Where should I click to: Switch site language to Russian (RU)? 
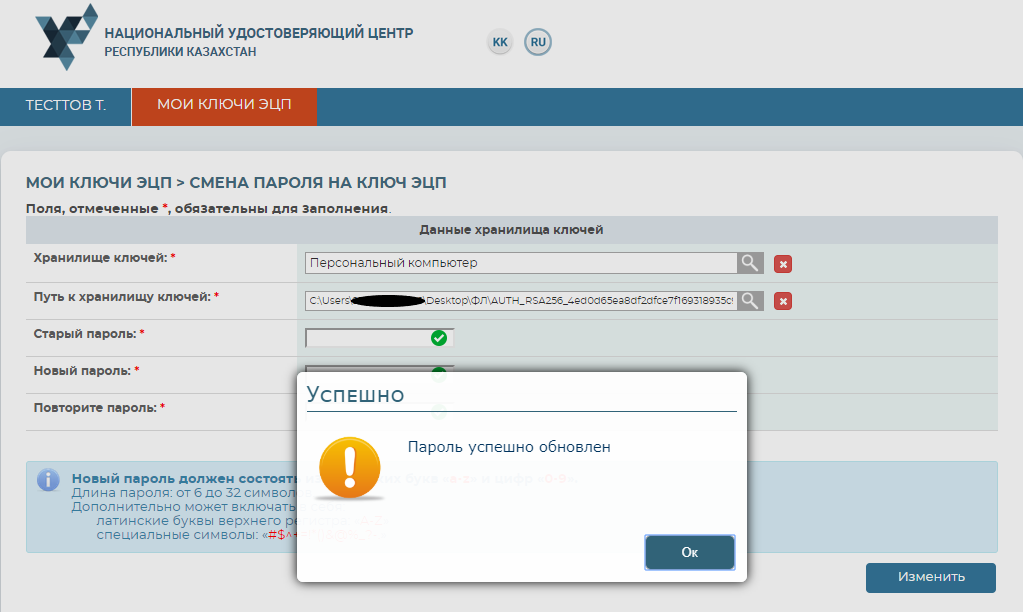click(538, 42)
